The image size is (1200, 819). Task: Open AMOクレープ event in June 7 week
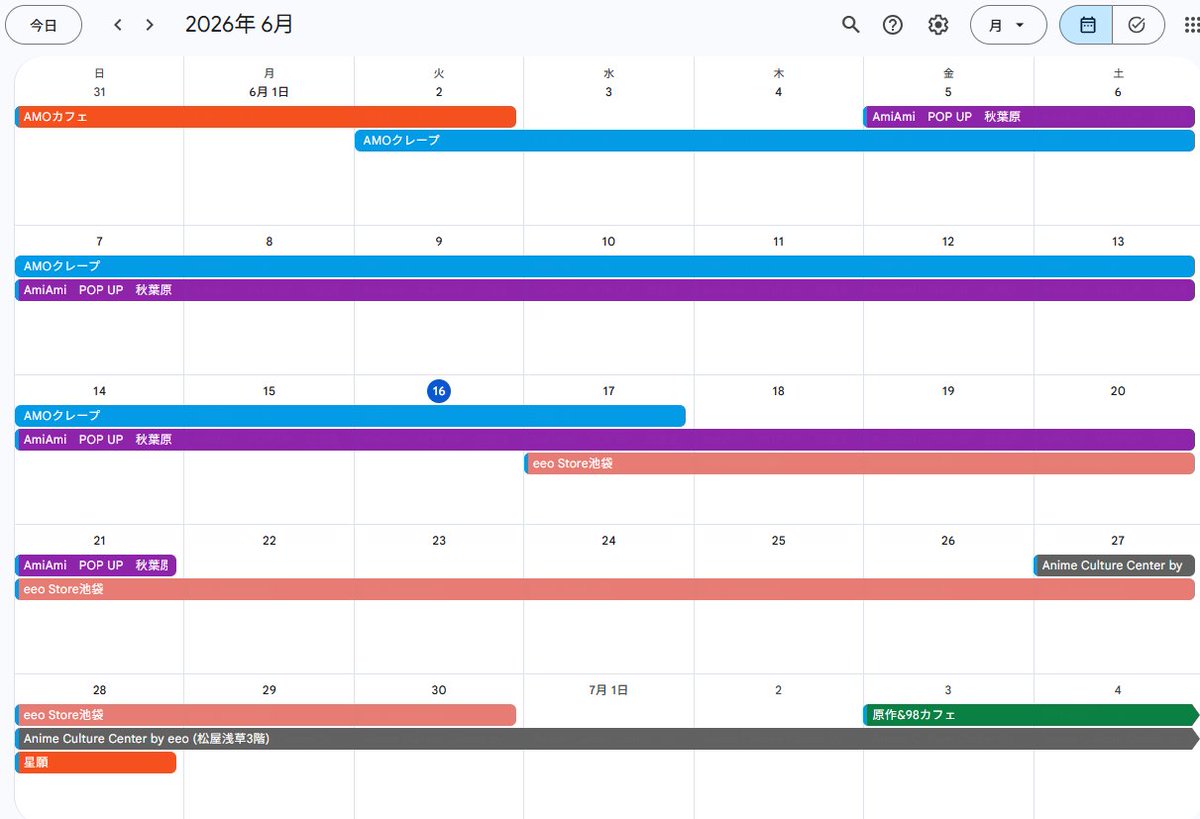(605, 267)
